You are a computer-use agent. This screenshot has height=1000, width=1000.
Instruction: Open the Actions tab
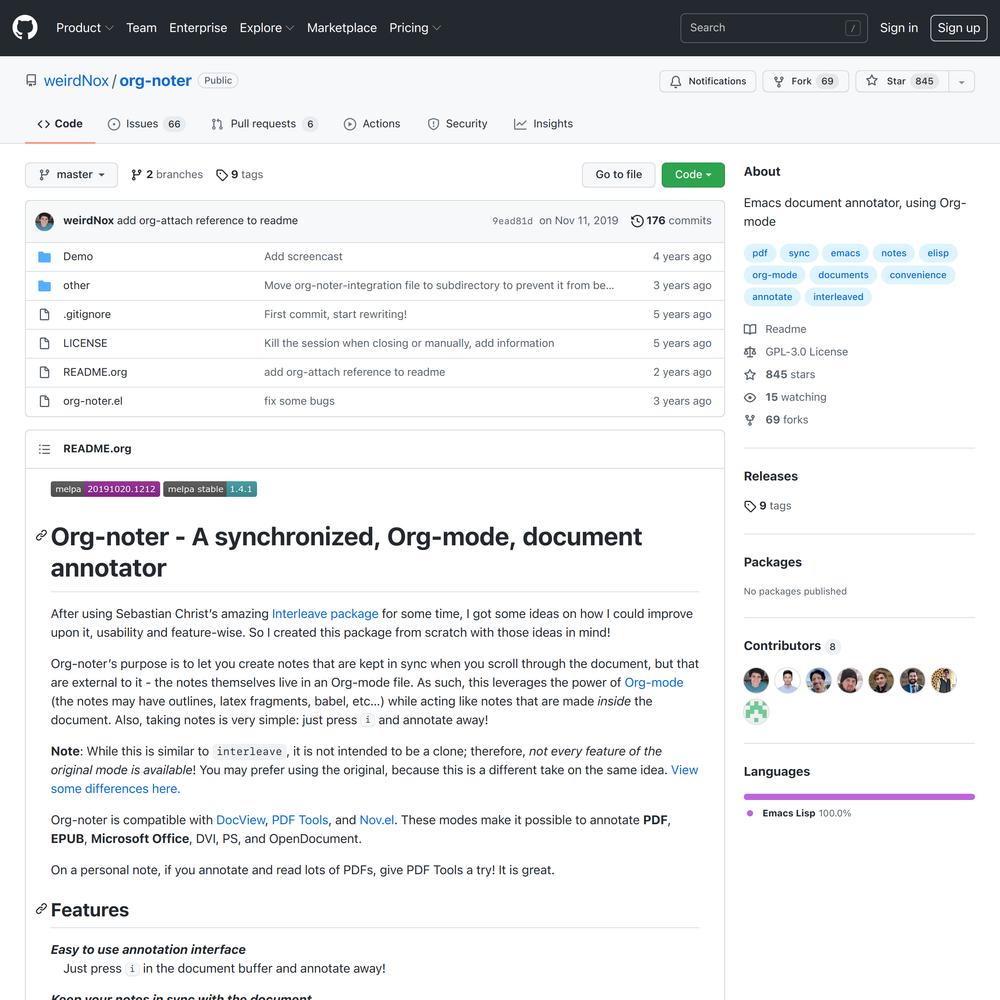click(372, 124)
